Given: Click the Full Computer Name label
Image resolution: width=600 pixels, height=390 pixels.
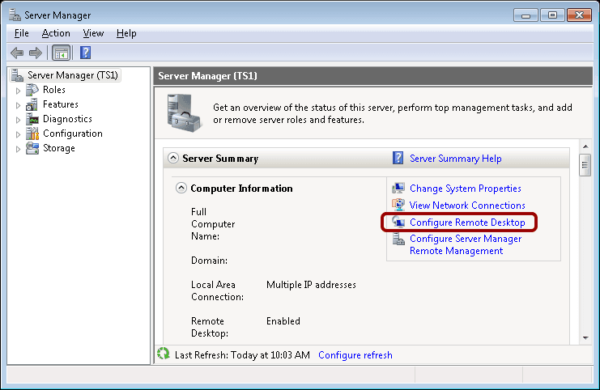Looking at the screenshot, I should pyautogui.click(x=213, y=224).
